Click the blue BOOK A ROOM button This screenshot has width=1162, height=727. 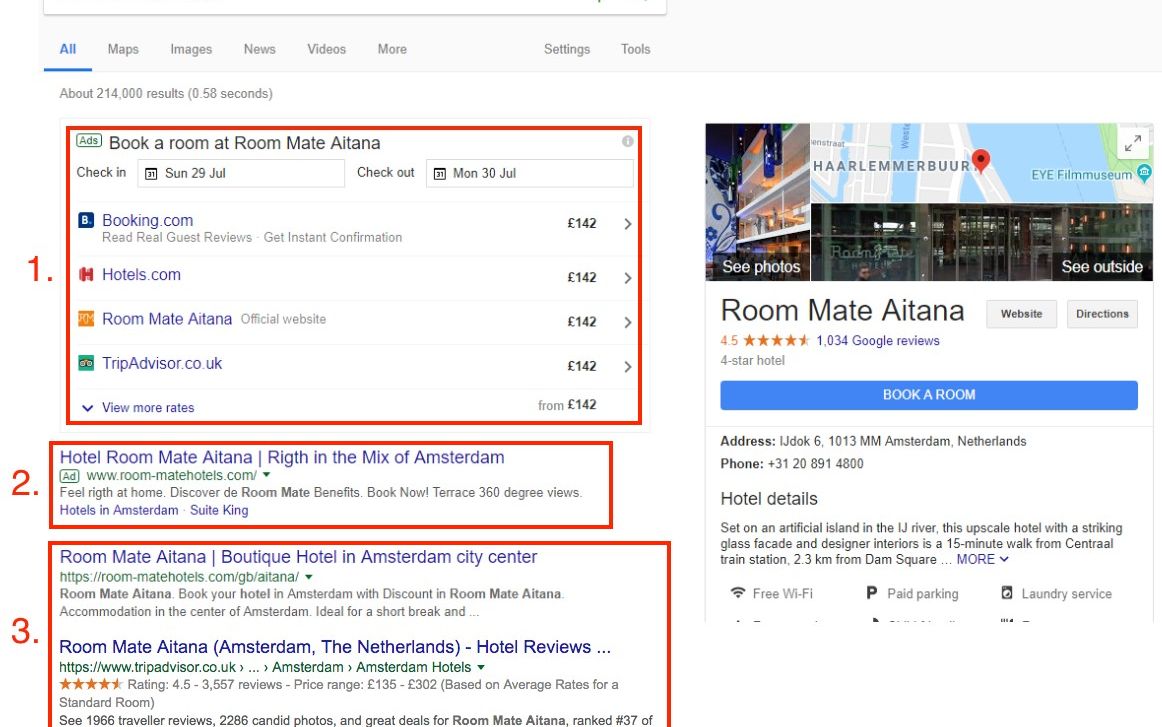coord(929,395)
